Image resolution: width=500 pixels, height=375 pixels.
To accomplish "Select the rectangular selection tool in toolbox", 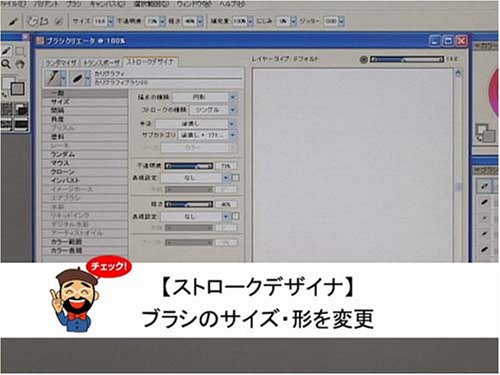I will 20,51.
